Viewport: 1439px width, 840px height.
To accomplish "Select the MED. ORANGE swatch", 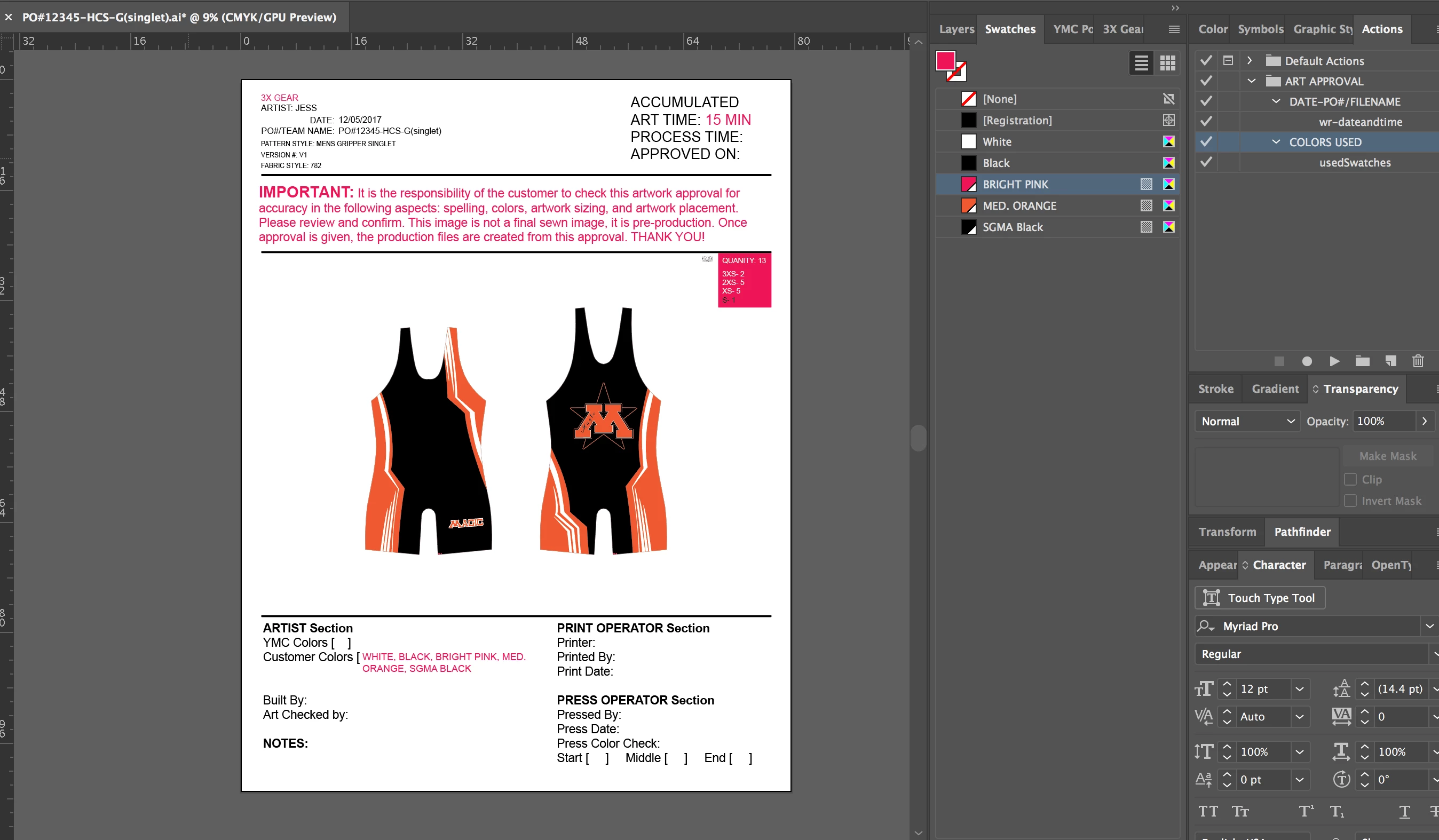I will point(1019,205).
